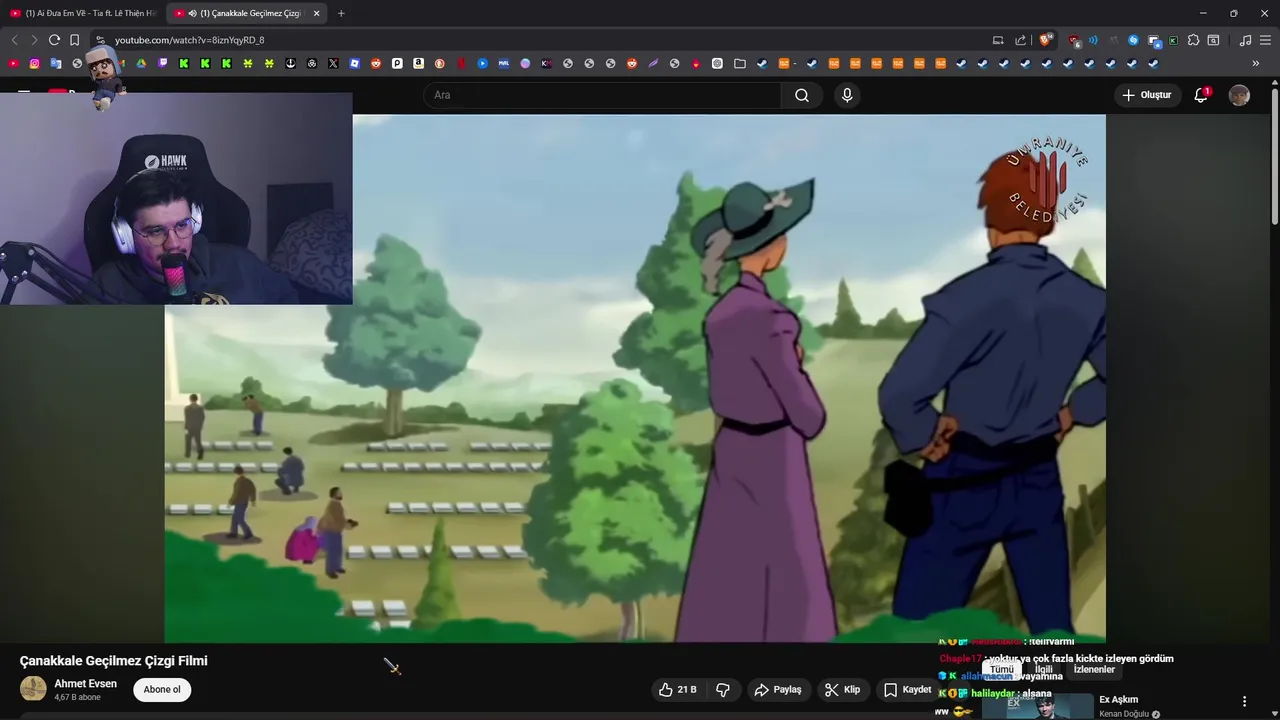
Task: Open the browser hamburger main menu
Action: [x=1265, y=40]
